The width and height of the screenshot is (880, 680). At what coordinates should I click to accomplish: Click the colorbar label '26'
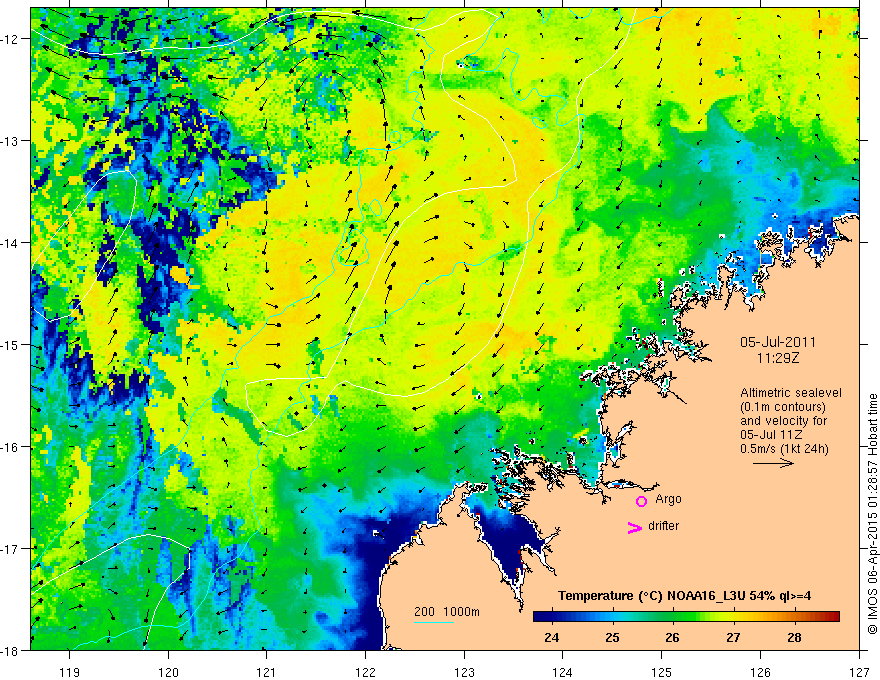coord(672,637)
